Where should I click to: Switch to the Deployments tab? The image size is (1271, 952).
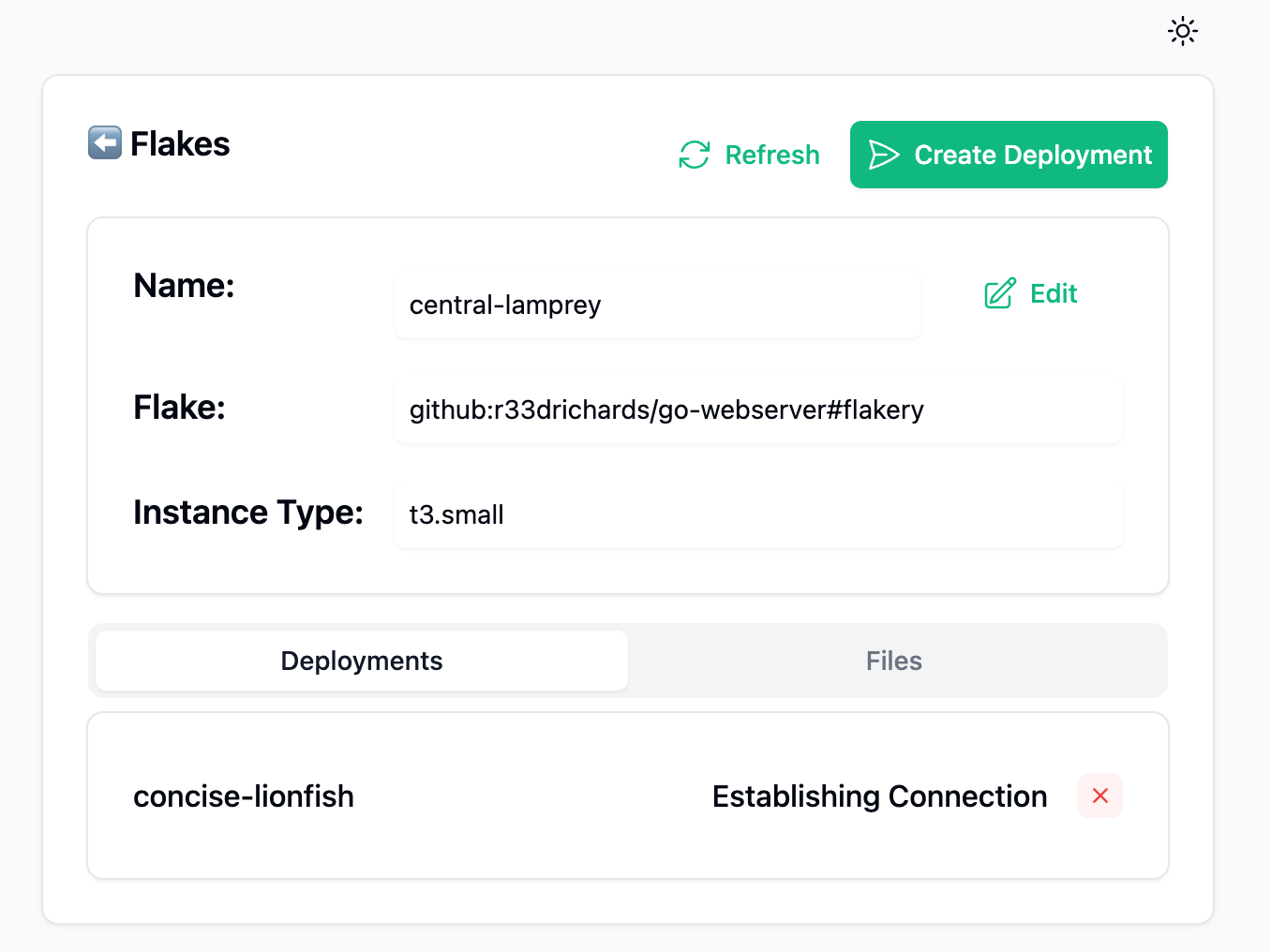pos(362,661)
